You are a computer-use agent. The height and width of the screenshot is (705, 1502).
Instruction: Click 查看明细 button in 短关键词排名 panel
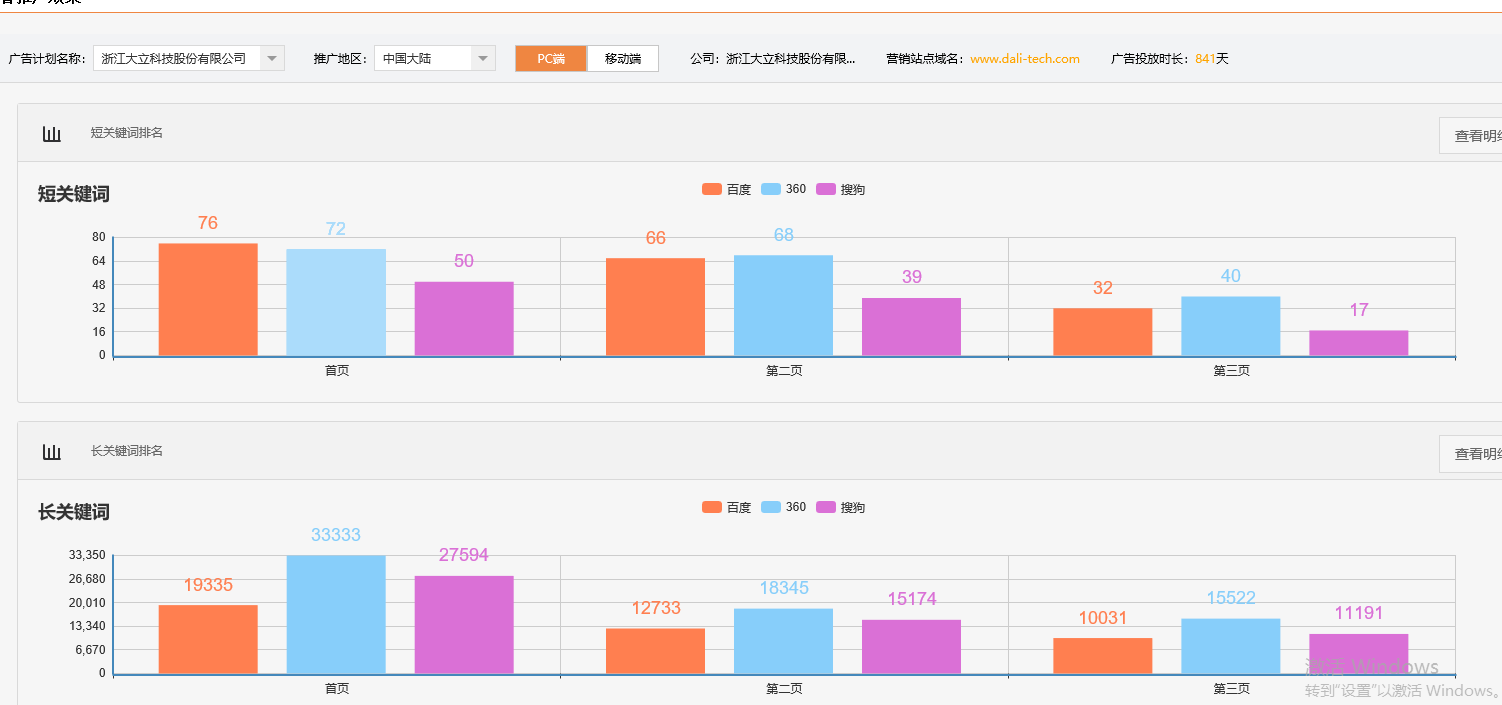[1470, 136]
